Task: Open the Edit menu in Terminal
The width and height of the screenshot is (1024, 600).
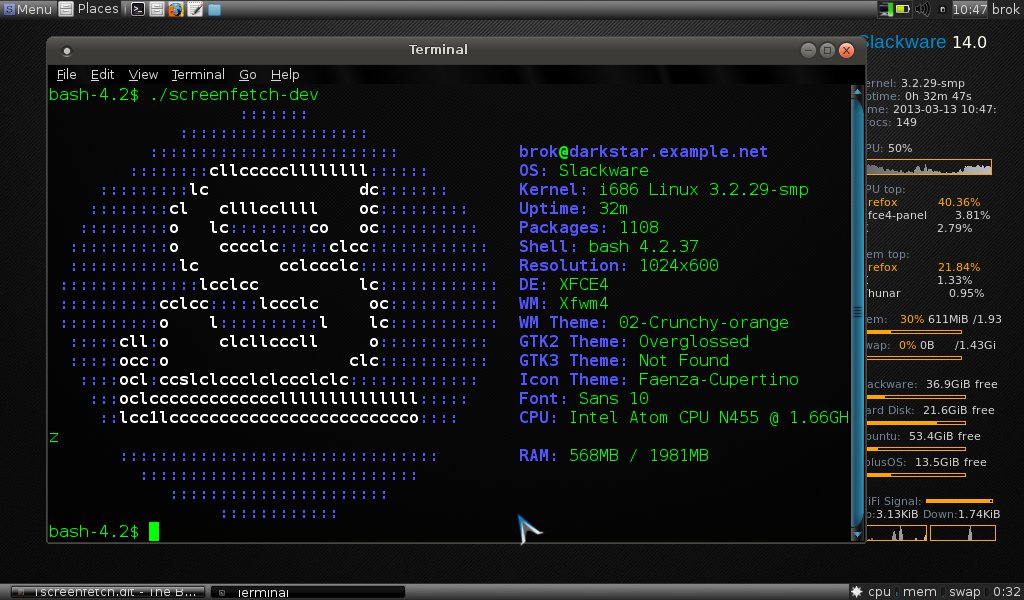Action: click(x=103, y=74)
